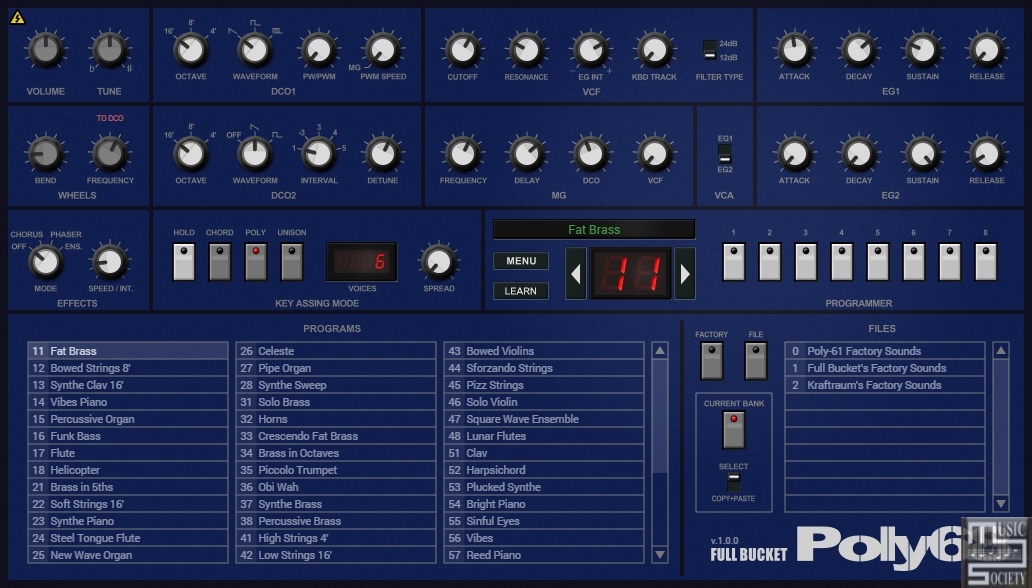Click the EG1 DECAY knob
The image size is (1032, 588).
point(859,49)
